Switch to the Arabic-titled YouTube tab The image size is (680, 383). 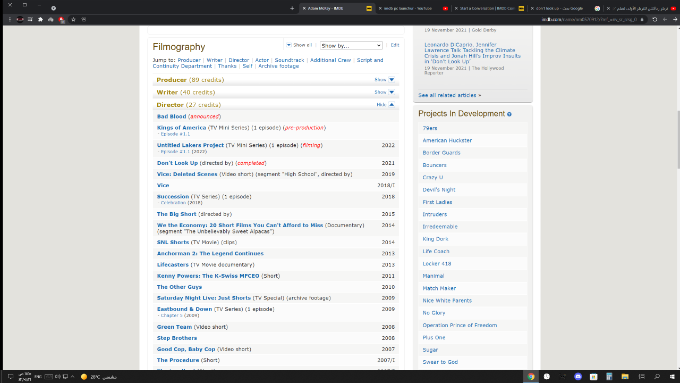coord(641,8)
